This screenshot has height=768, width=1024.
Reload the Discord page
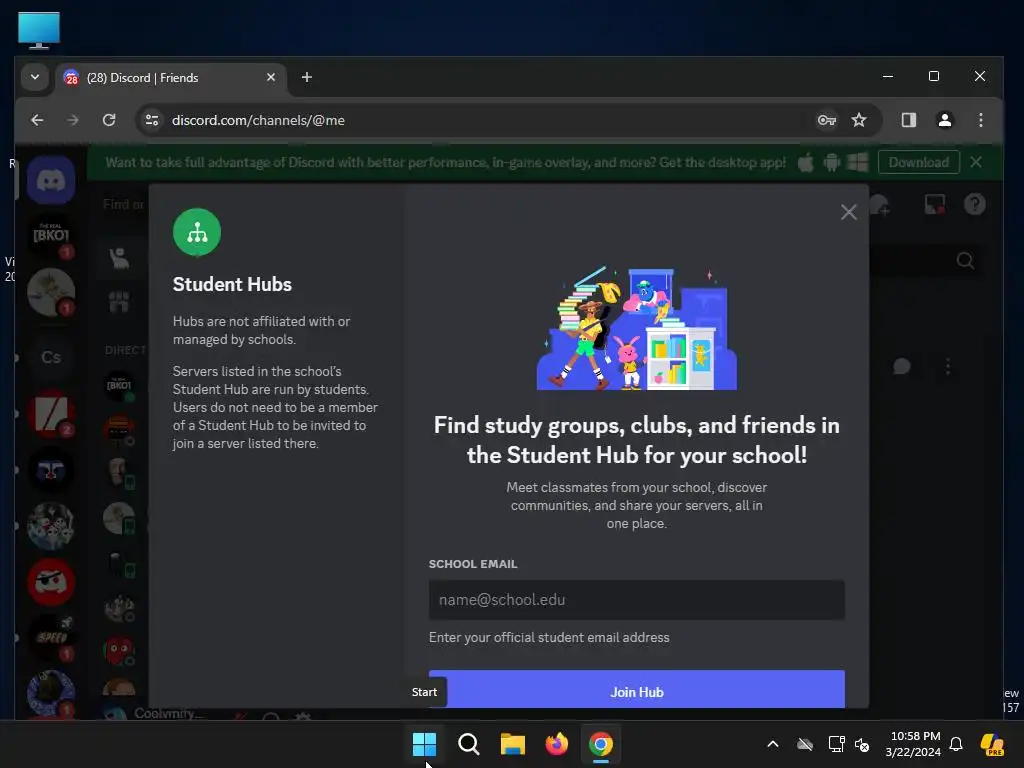point(109,120)
